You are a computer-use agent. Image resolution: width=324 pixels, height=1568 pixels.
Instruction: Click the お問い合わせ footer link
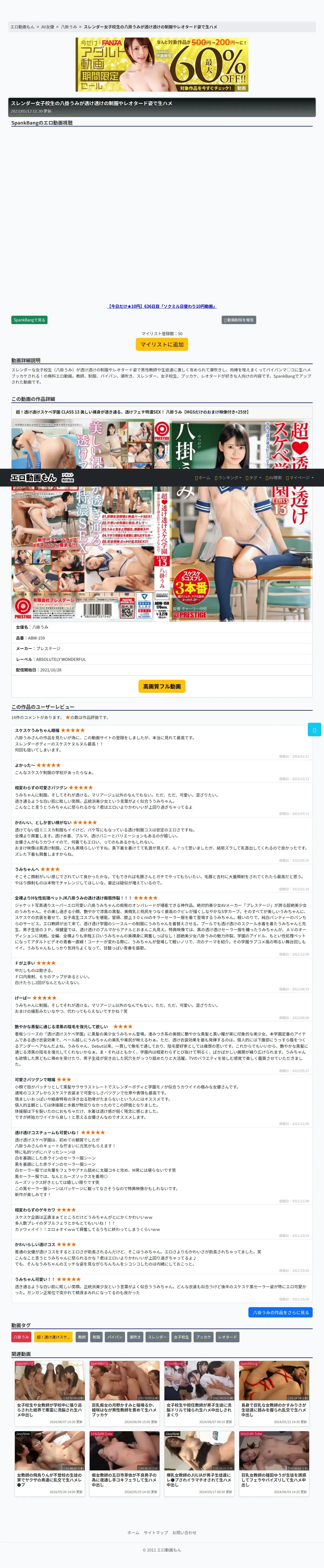coord(184,1528)
